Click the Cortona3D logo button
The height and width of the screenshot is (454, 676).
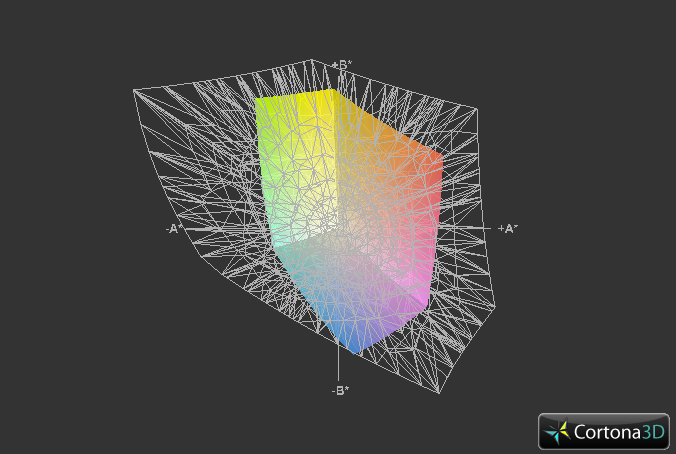pos(604,431)
